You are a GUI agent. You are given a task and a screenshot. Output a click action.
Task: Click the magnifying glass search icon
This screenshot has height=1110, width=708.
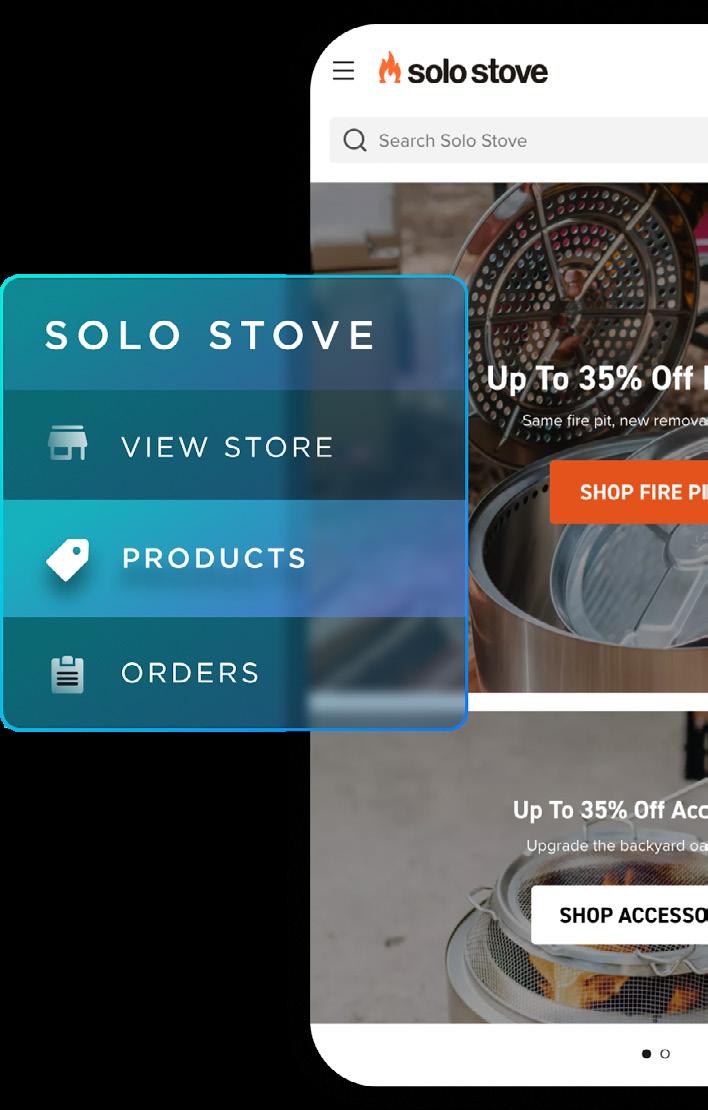pyautogui.click(x=355, y=140)
